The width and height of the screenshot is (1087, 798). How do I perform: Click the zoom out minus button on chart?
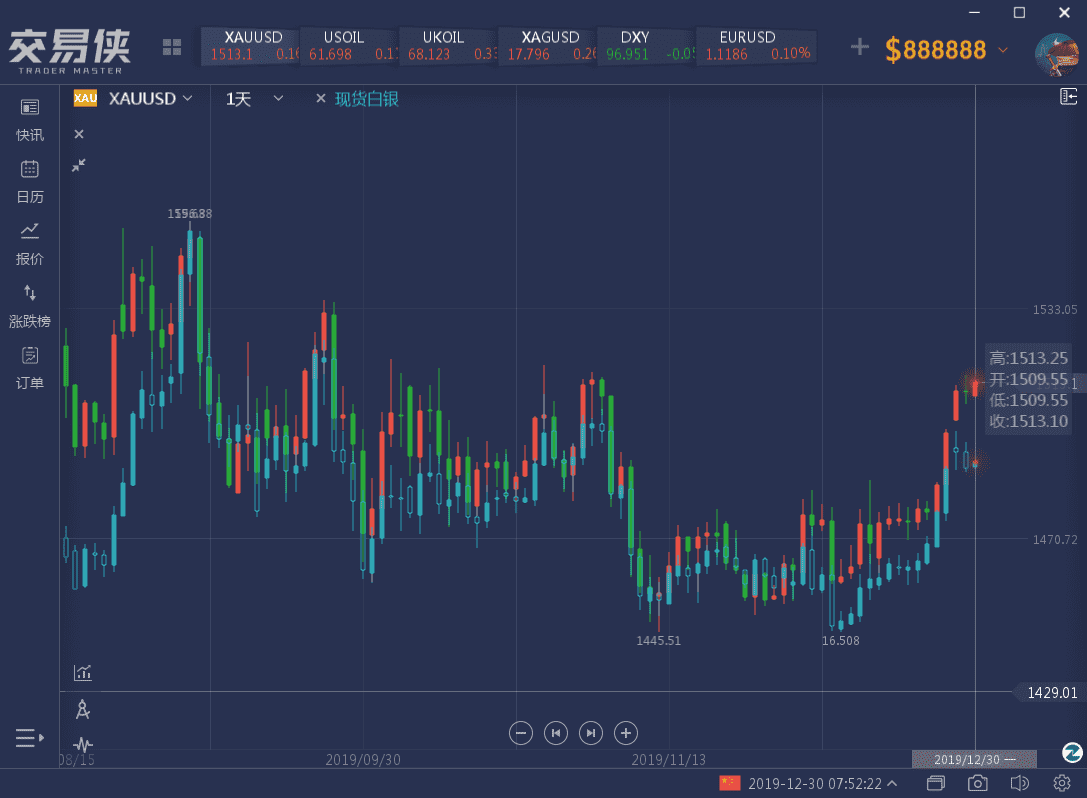tap(521, 733)
